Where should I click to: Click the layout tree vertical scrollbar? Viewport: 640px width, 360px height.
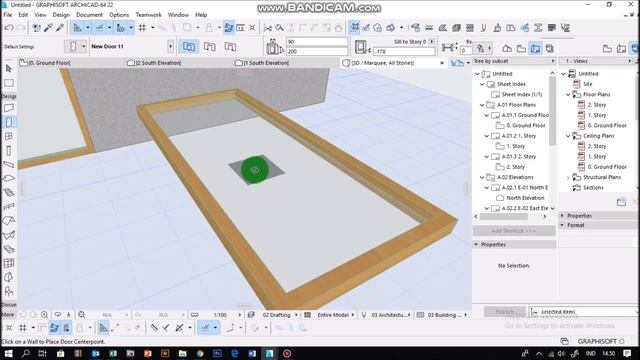click(x=552, y=110)
